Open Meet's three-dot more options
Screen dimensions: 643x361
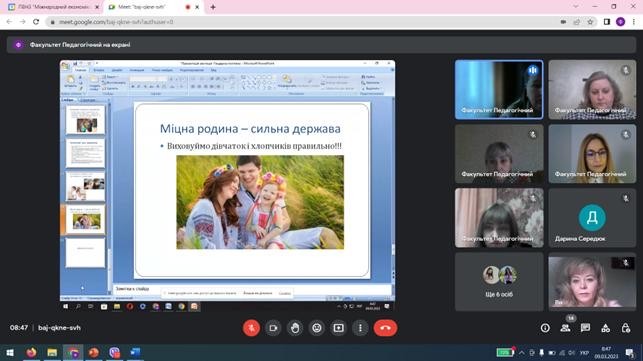(x=360, y=328)
